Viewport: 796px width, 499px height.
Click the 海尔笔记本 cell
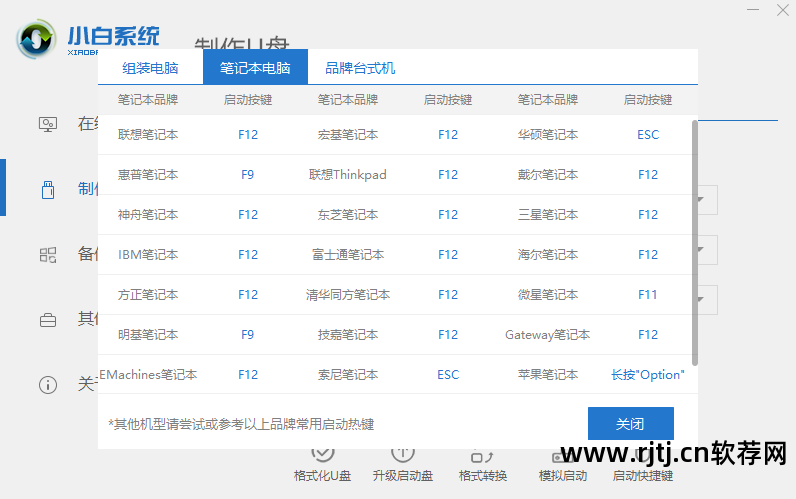pos(548,254)
